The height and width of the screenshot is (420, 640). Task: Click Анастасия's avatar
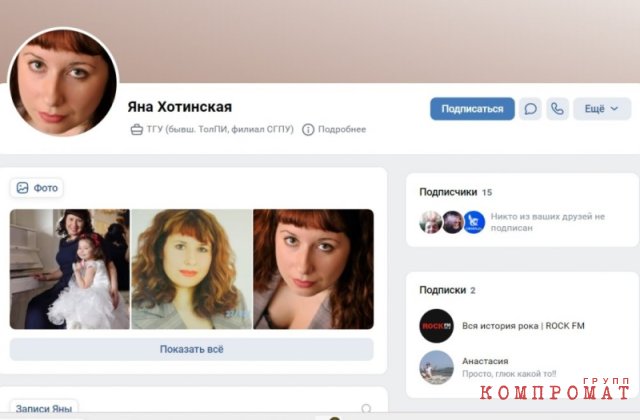point(437,367)
